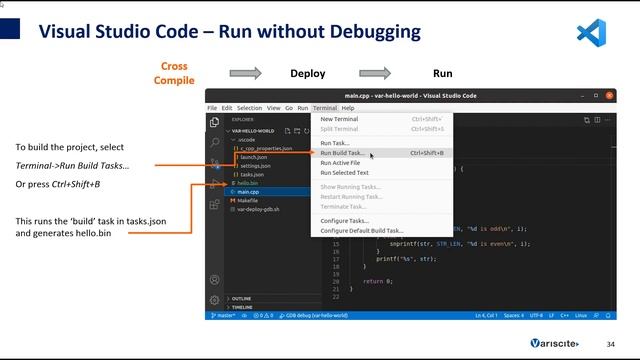Open the Explorer view in activity bar
Screen dimensions: 640x360
(x=214, y=122)
